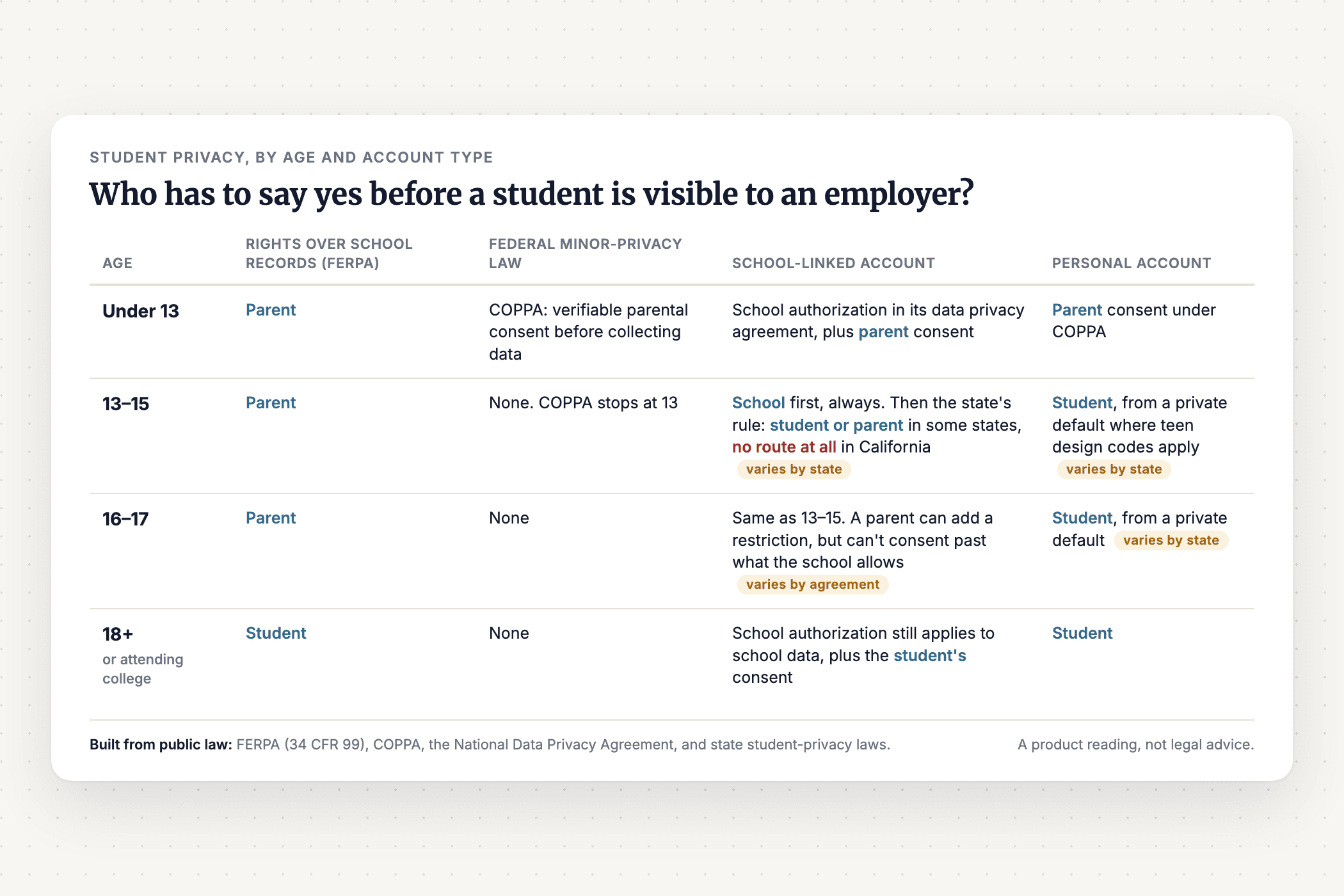Click the 'School-linked account' column header
The image size is (1344, 896).
point(833,263)
